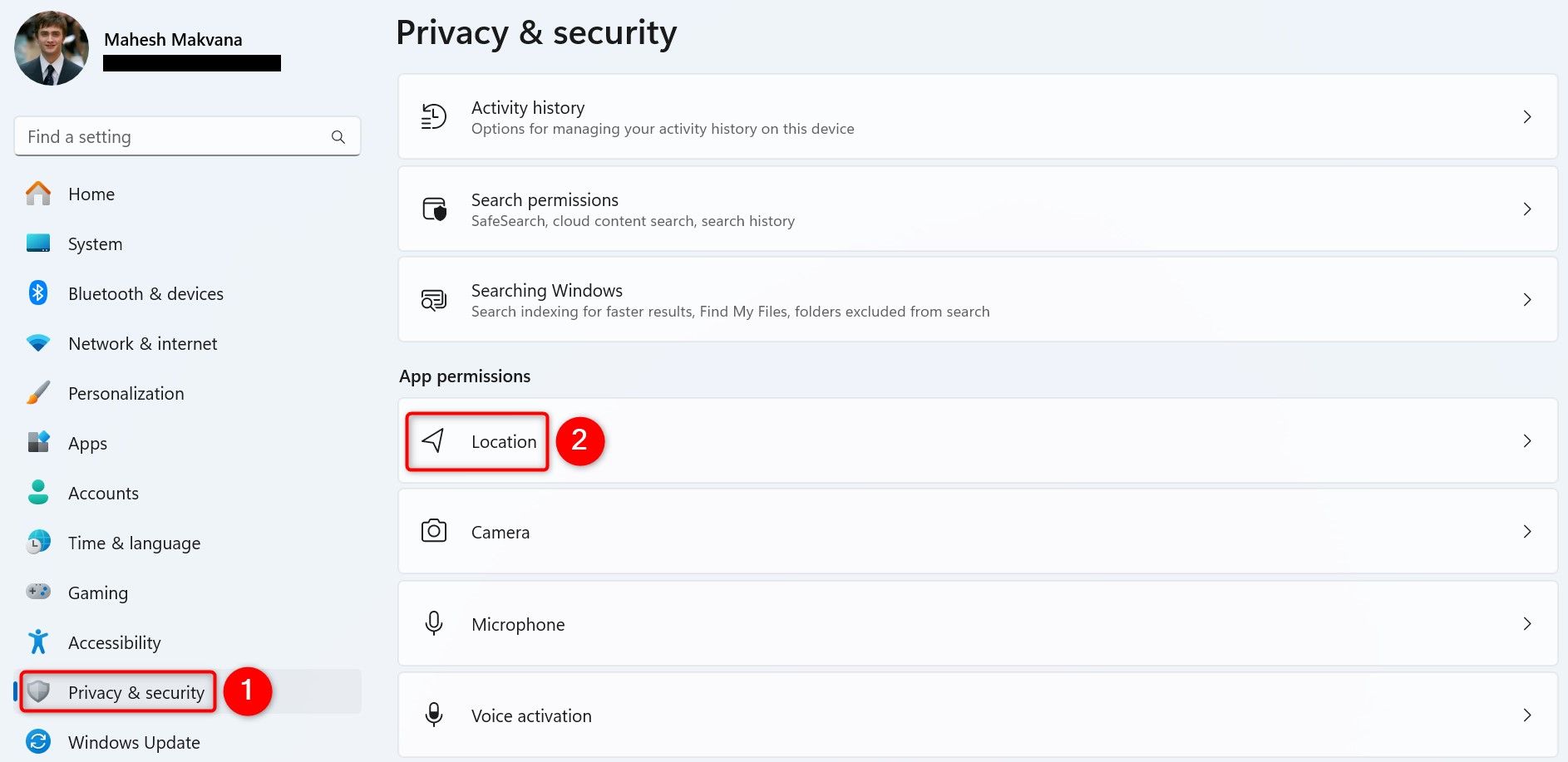
Task: Open Location settings via right chevron
Action: (x=1527, y=441)
